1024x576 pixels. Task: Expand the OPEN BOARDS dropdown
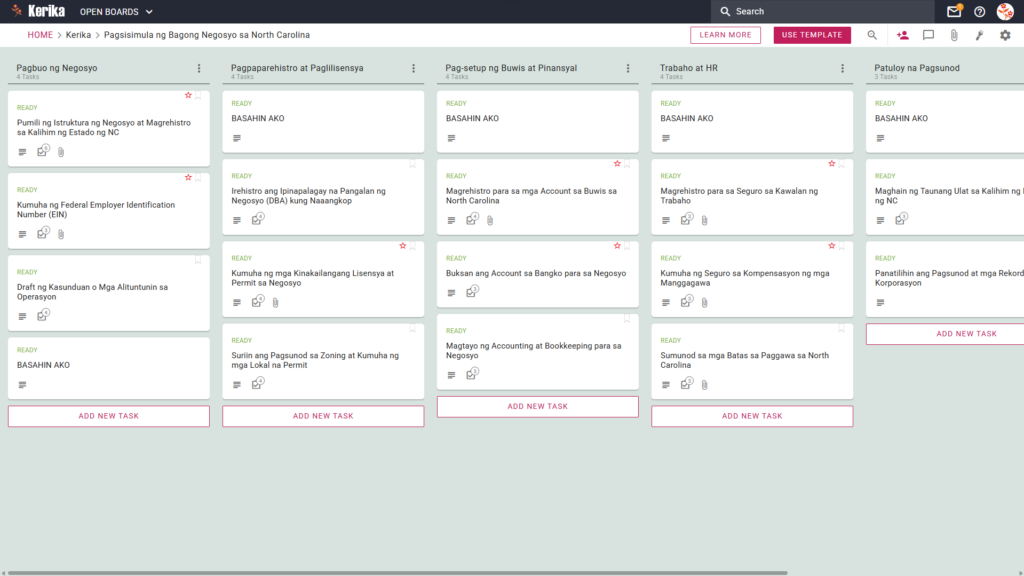coord(116,12)
